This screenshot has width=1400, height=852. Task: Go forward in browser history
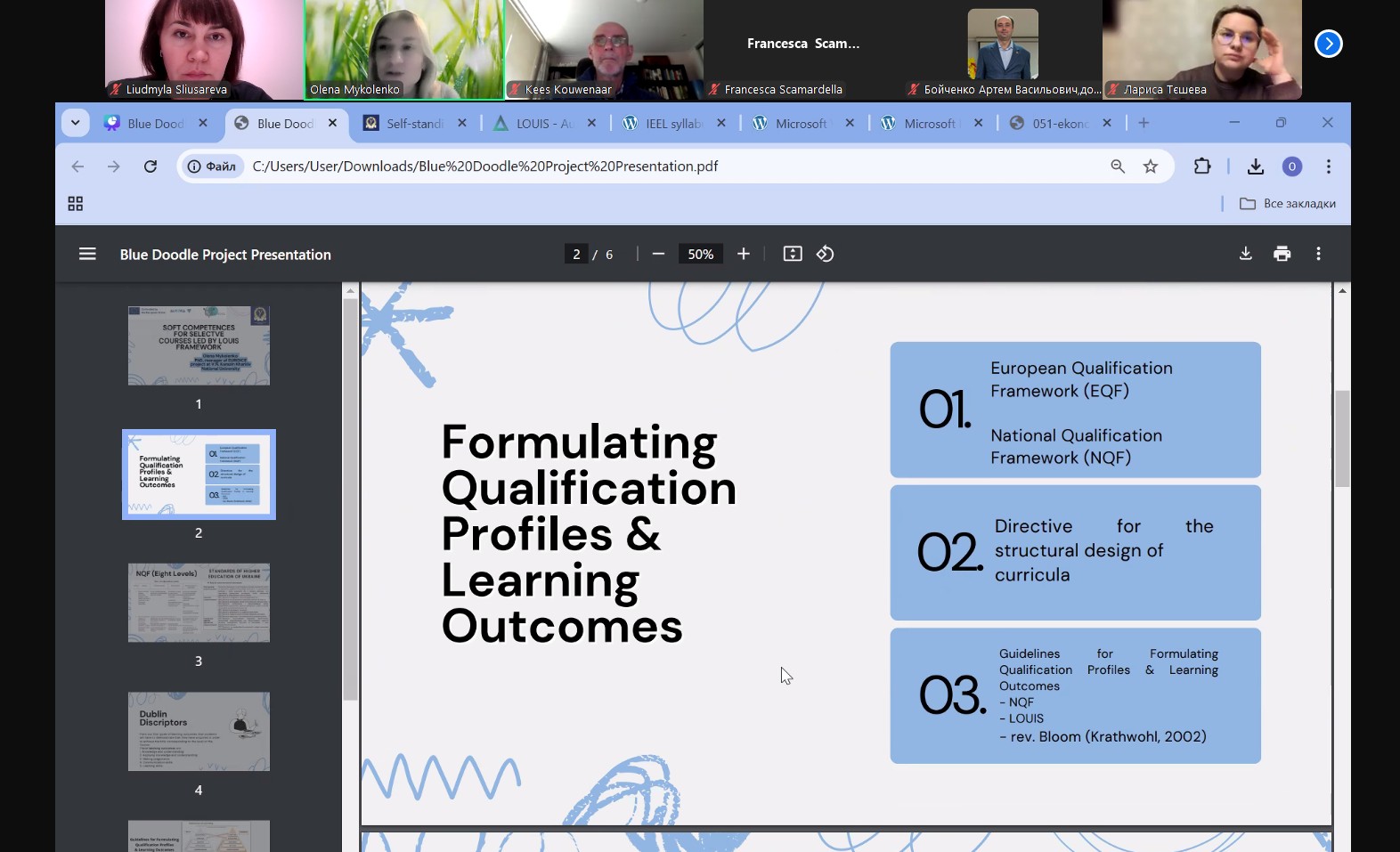[113, 166]
